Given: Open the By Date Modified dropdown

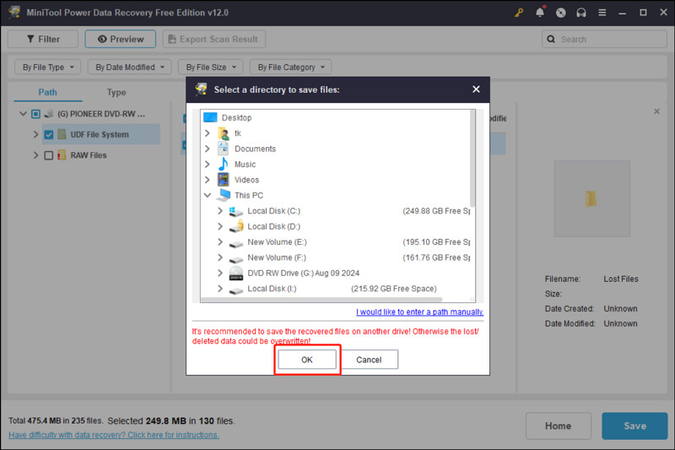Looking at the screenshot, I should 130,67.
